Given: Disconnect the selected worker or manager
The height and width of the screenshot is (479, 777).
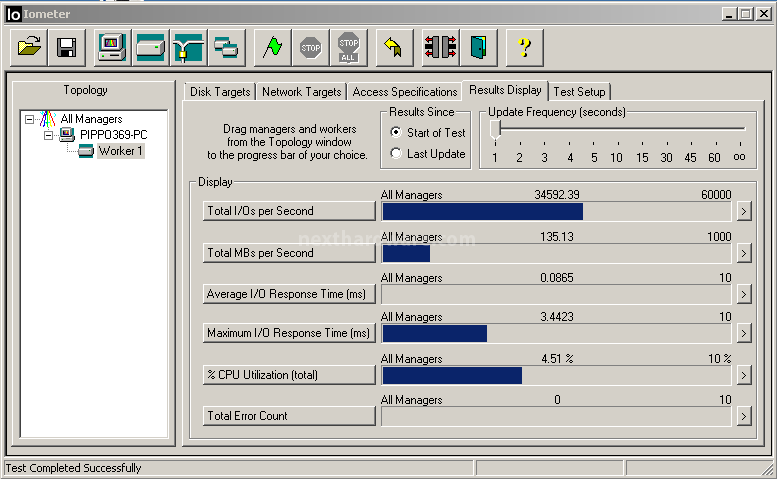Looking at the screenshot, I should click(x=440, y=48).
